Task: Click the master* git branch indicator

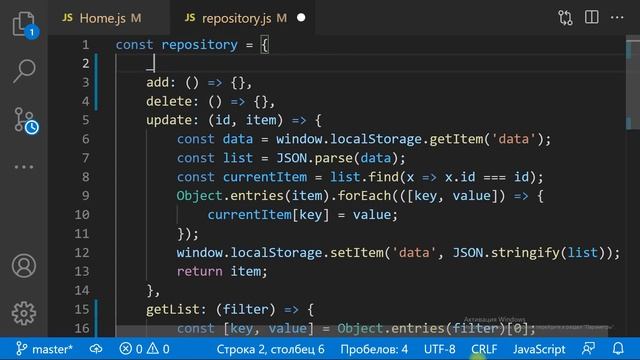Action: click(44, 349)
